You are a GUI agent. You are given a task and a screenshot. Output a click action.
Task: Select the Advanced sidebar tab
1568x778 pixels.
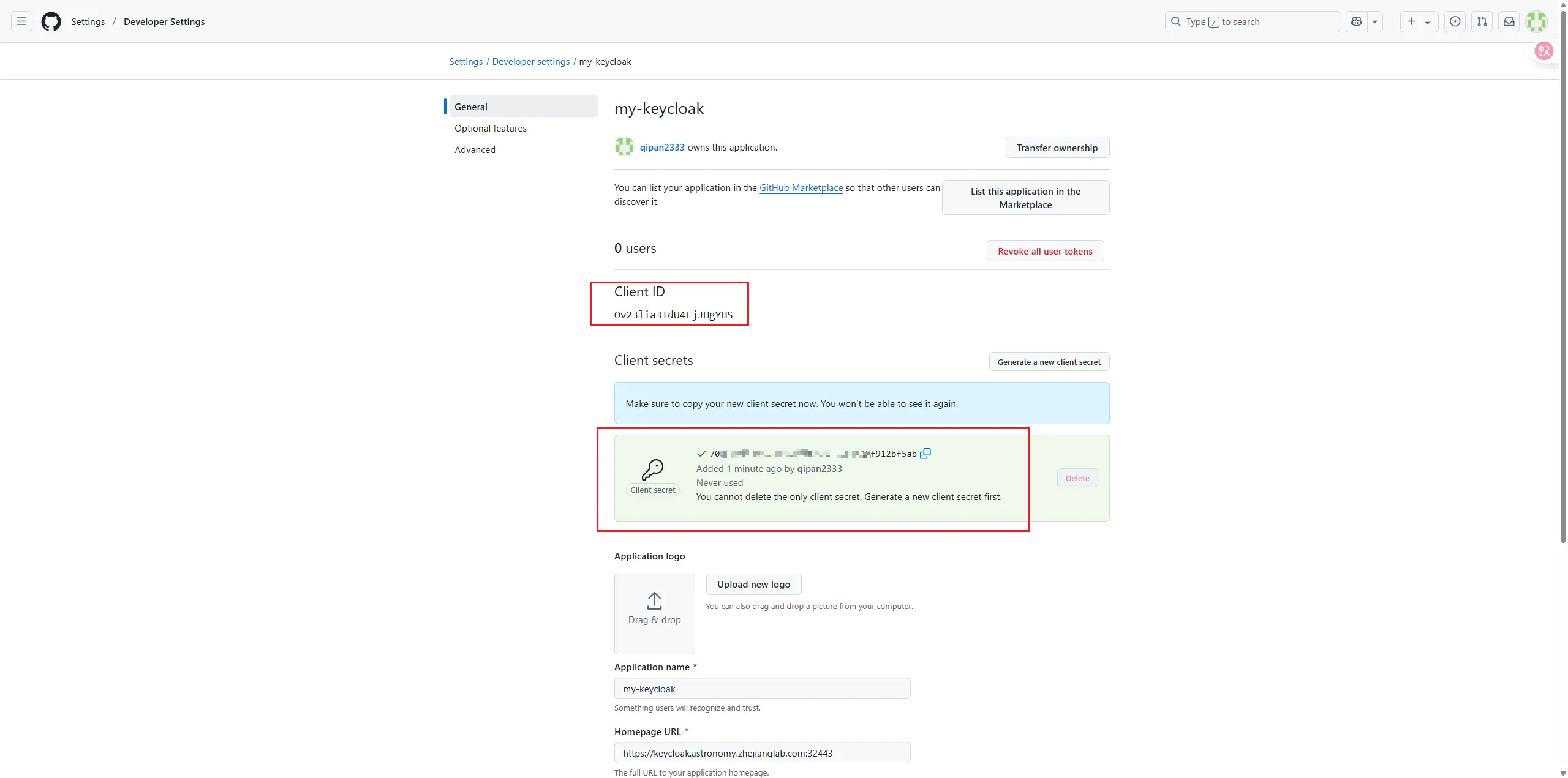tap(523, 149)
